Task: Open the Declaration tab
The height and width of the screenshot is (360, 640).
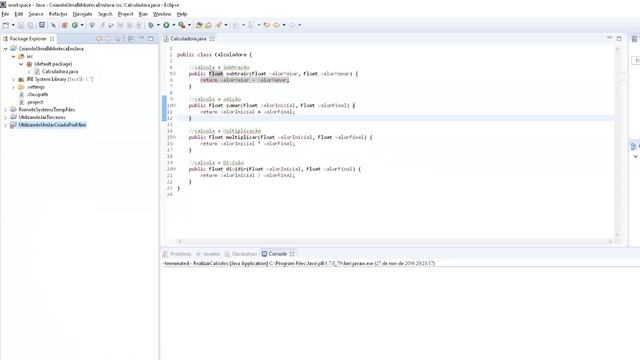Action: click(241, 254)
